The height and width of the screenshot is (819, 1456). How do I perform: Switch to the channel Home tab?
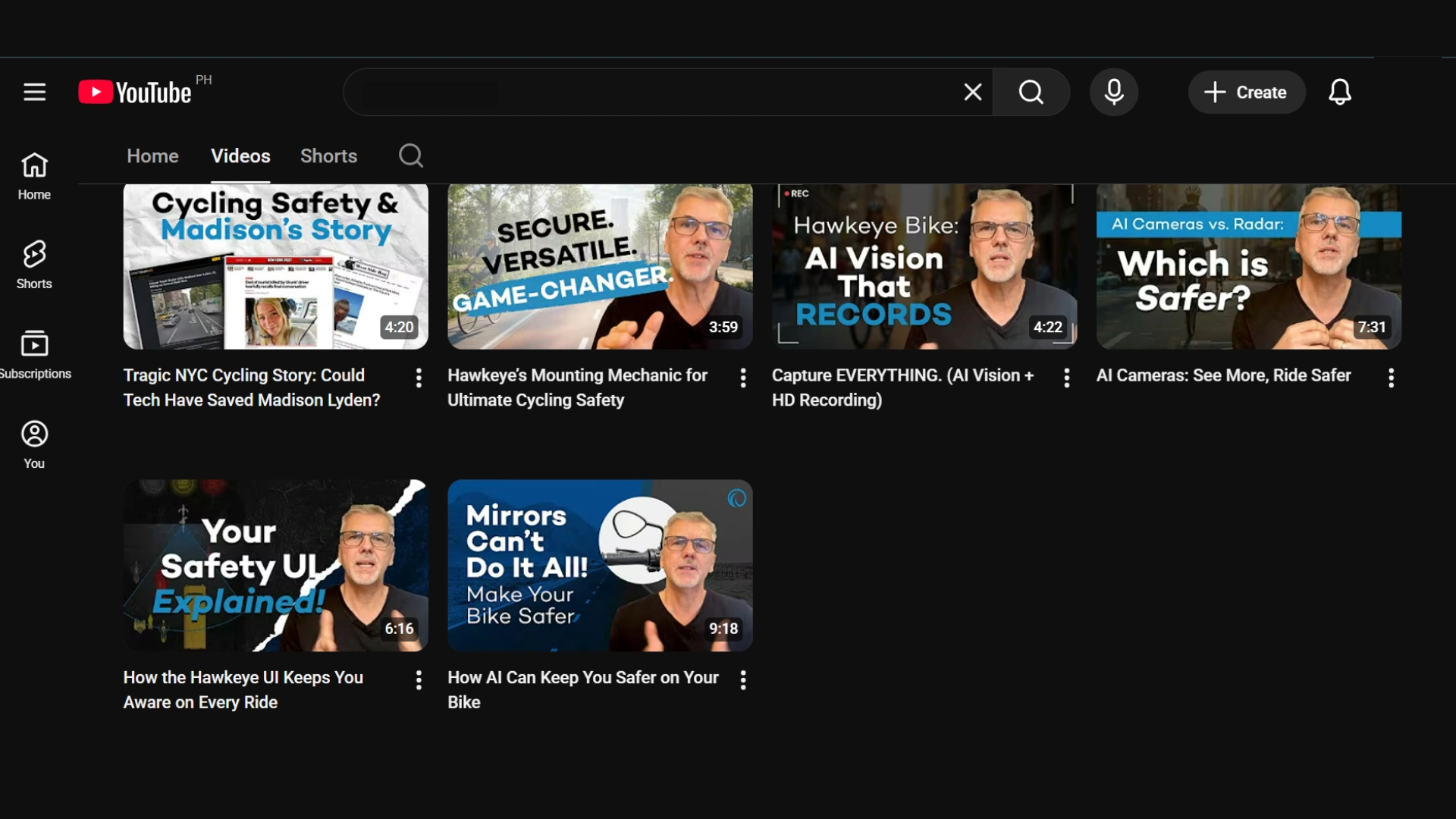tap(152, 156)
